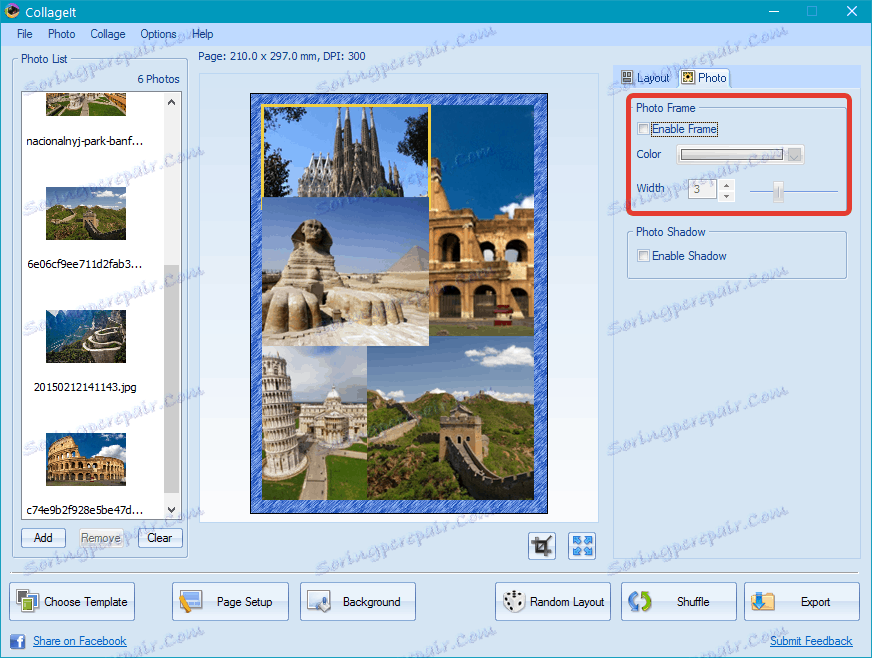
Task: Click the Leaning Tower of Pisa photo
Action: [314, 423]
